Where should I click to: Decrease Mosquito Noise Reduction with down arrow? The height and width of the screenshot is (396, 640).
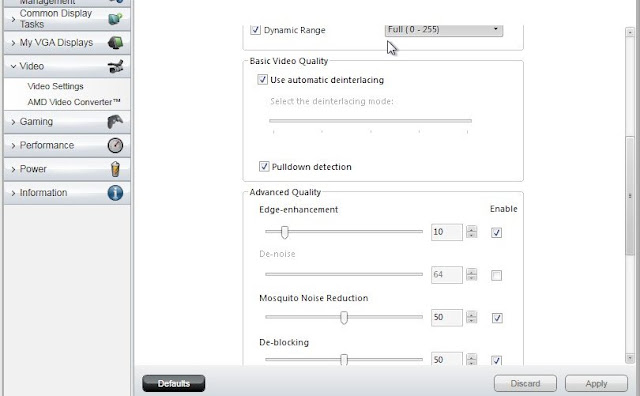pyautogui.click(x=471, y=320)
